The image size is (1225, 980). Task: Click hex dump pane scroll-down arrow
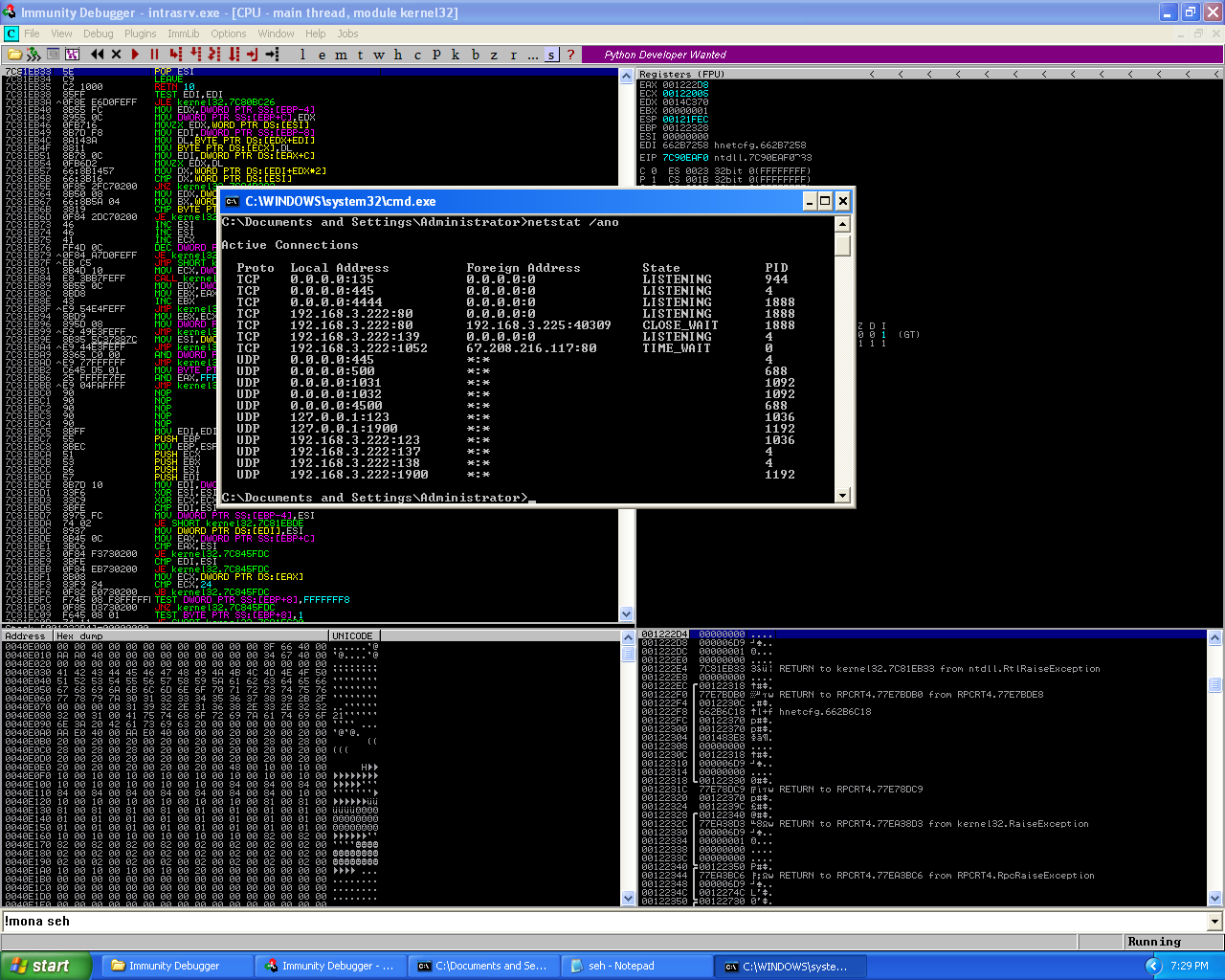pyautogui.click(x=629, y=899)
